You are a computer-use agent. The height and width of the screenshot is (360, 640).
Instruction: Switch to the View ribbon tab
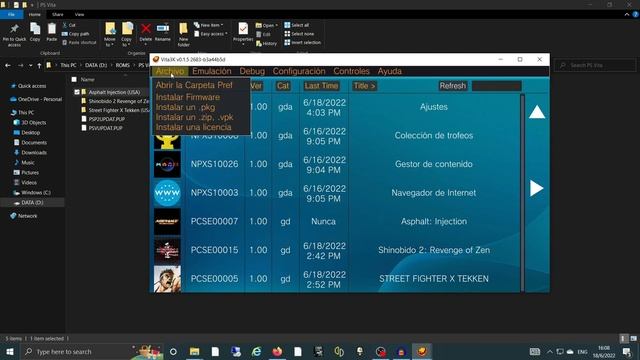(79, 14)
